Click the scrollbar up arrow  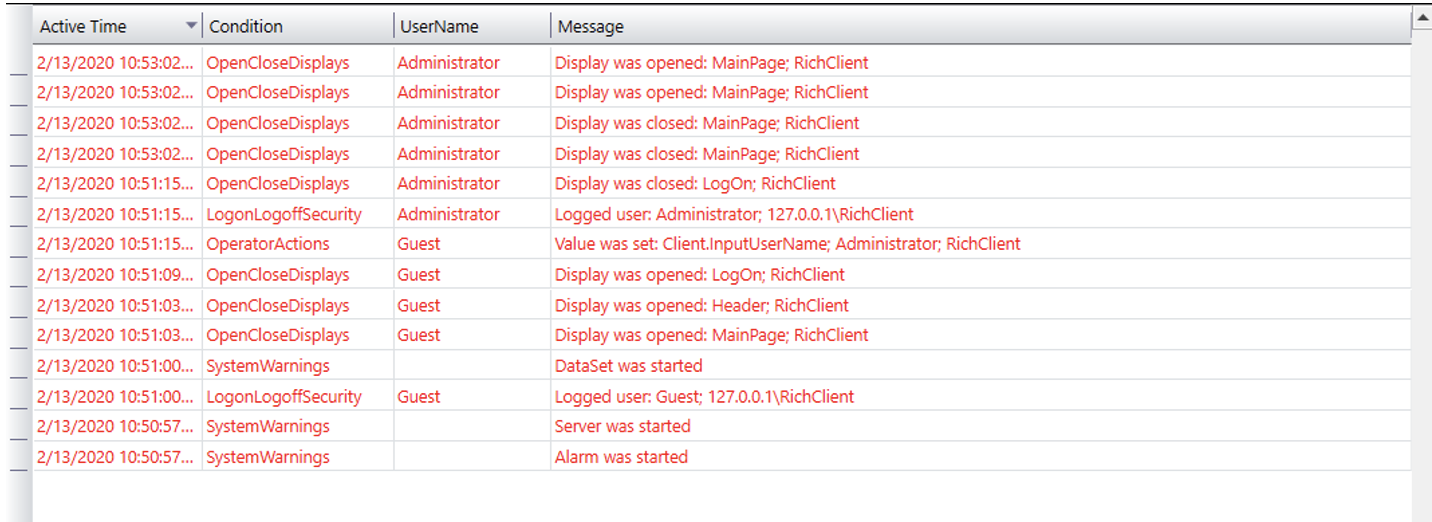tap(1421, 17)
